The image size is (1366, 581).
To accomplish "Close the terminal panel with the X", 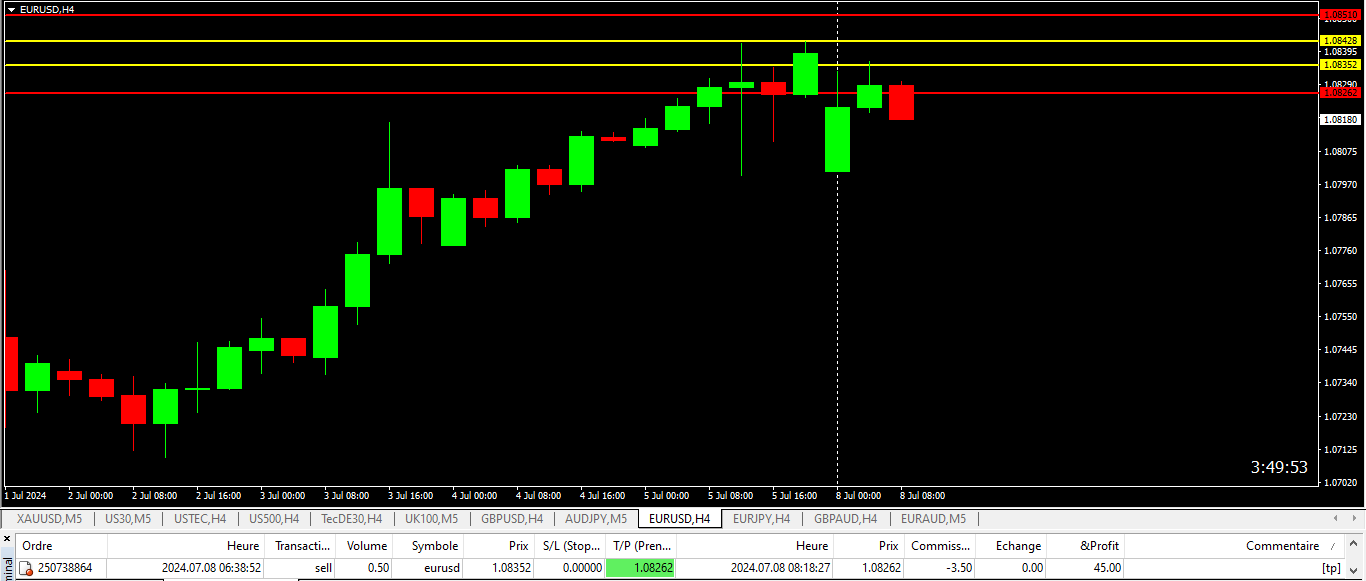I will [x=8, y=540].
